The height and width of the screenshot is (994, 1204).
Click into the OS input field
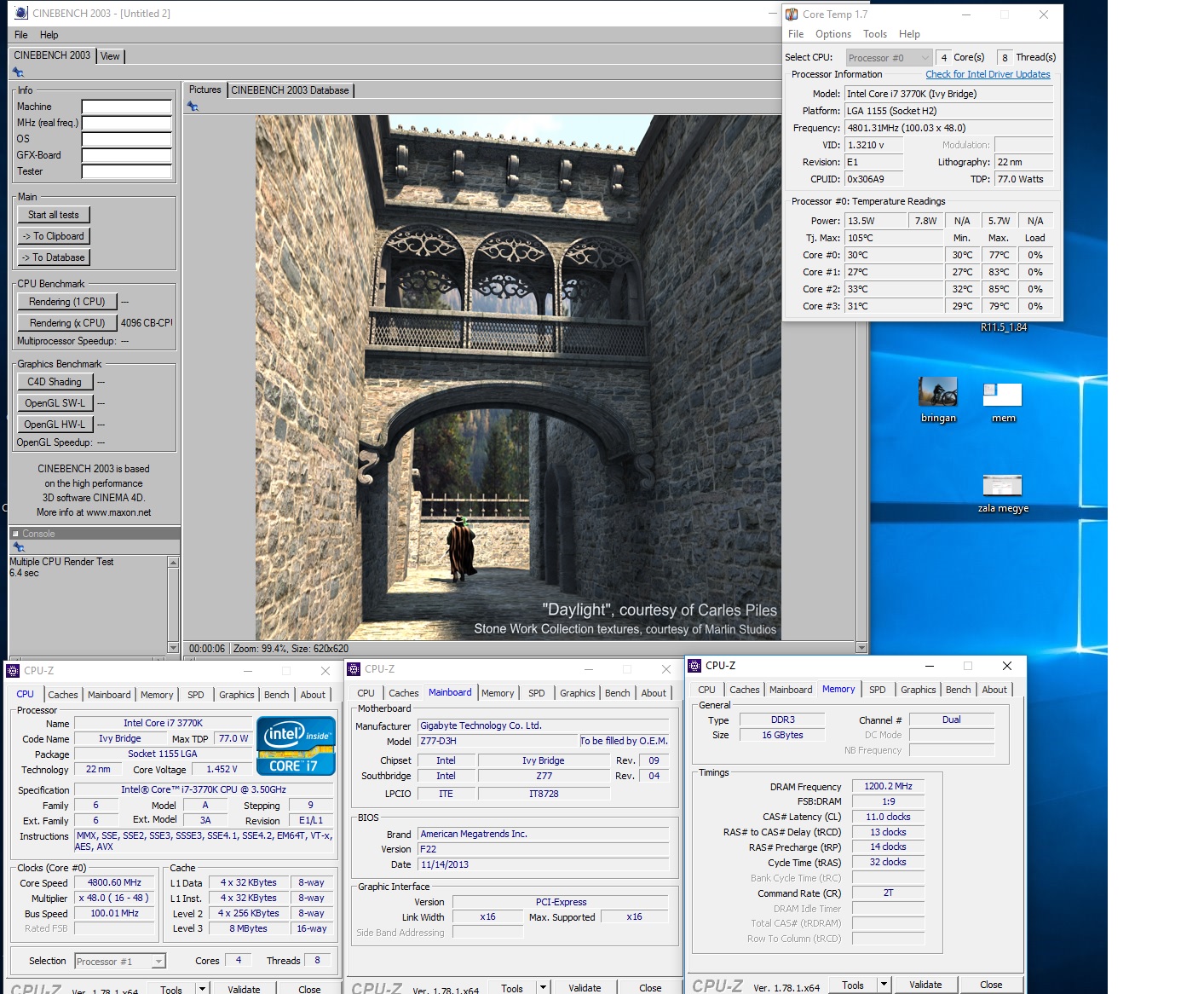(127, 139)
